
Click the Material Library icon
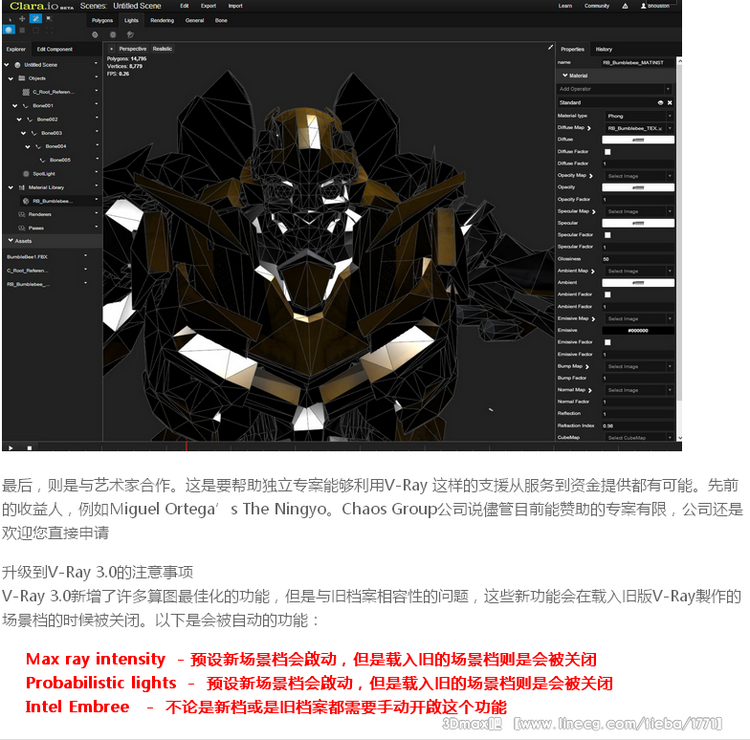coord(22,188)
